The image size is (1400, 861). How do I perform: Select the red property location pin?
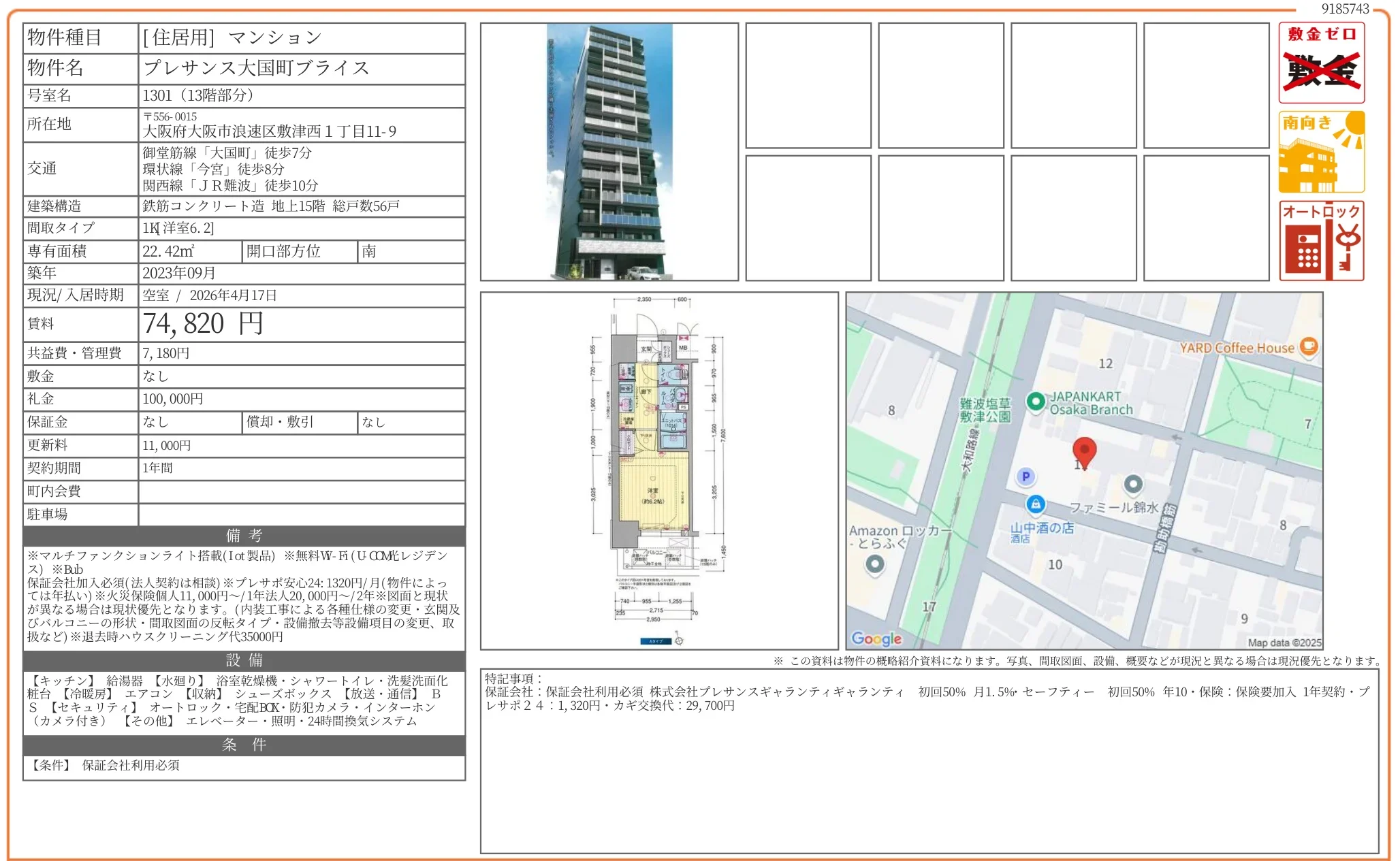1085,452
